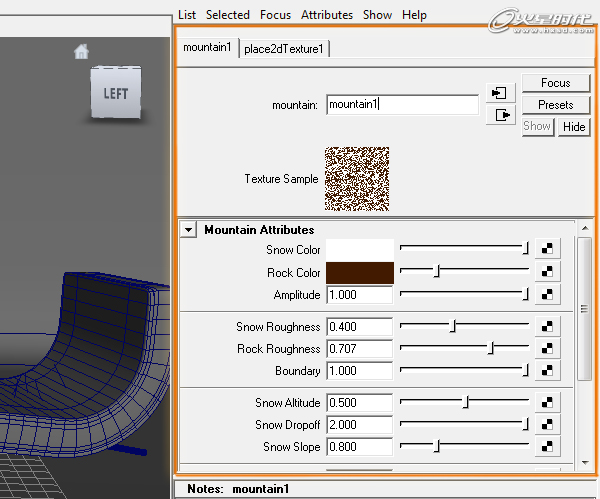Click the Snow Roughness slider handle
This screenshot has width=600, height=499.
click(453, 326)
